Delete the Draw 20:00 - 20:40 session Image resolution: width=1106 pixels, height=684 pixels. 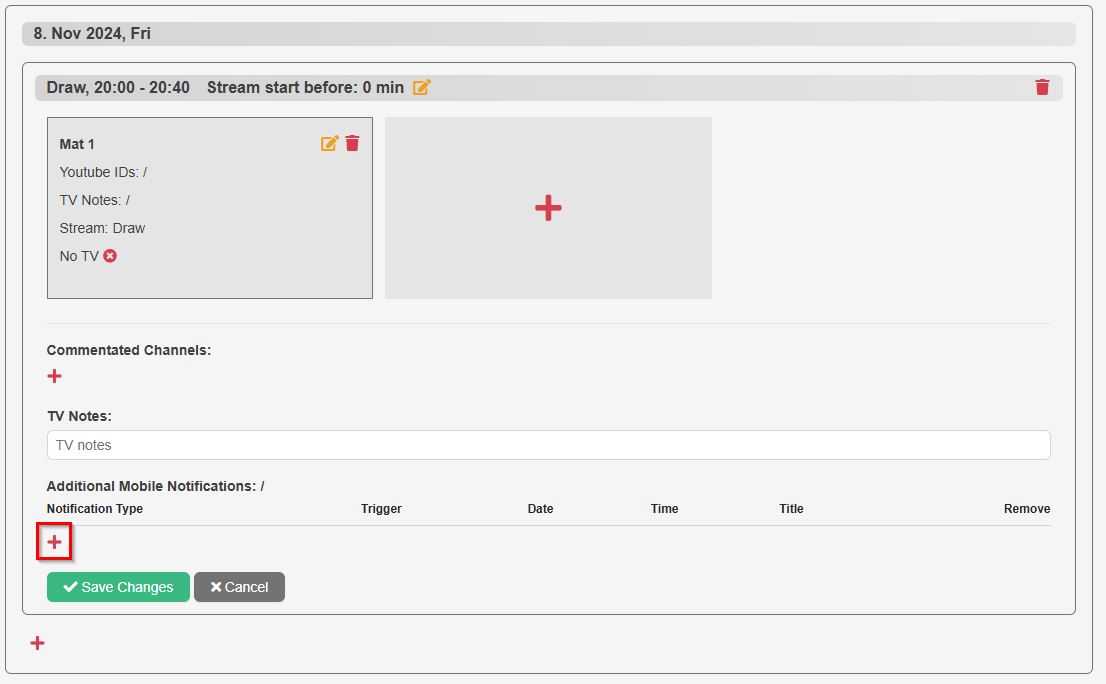[x=1042, y=88]
